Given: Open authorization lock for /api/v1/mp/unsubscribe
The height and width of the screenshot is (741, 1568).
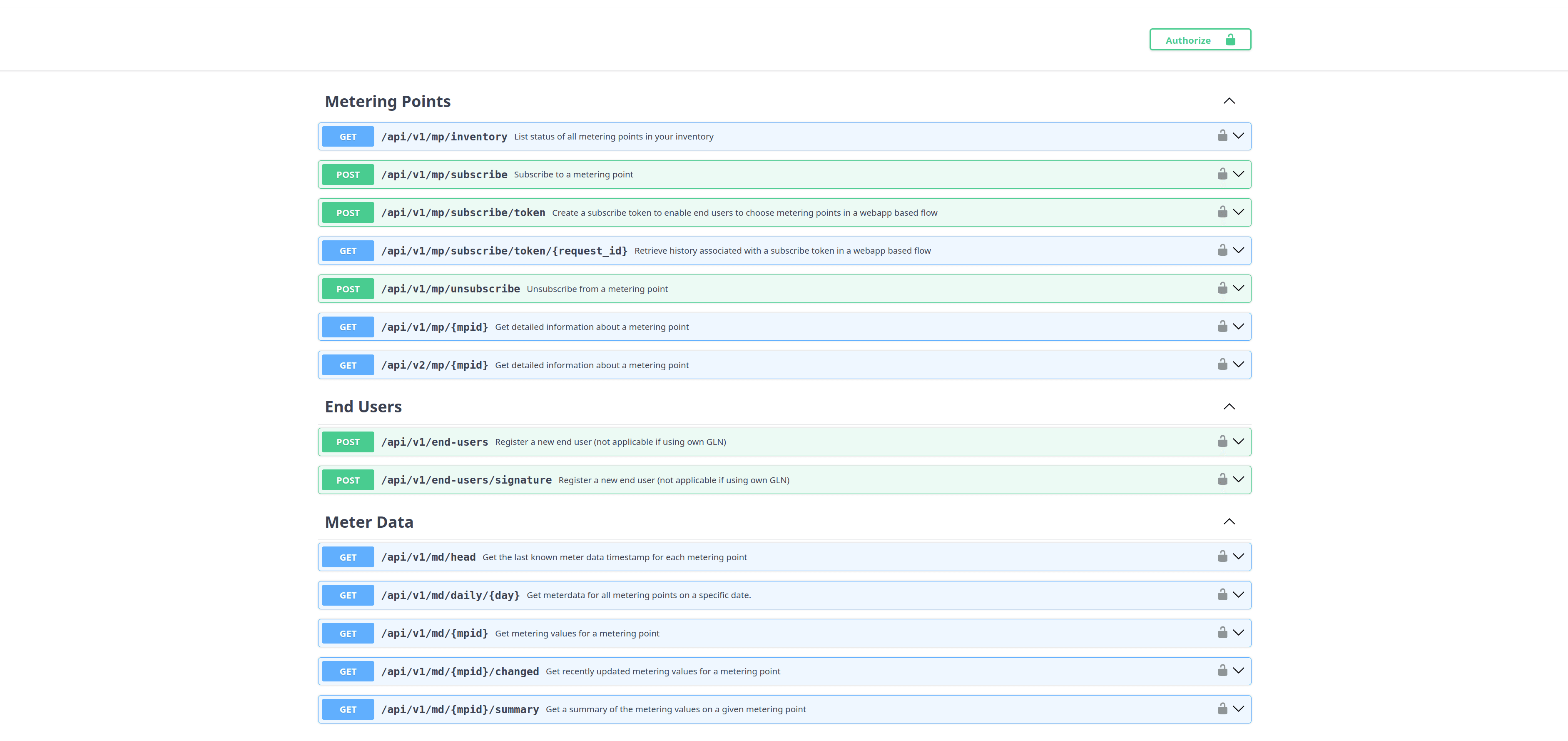Looking at the screenshot, I should [1222, 288].
